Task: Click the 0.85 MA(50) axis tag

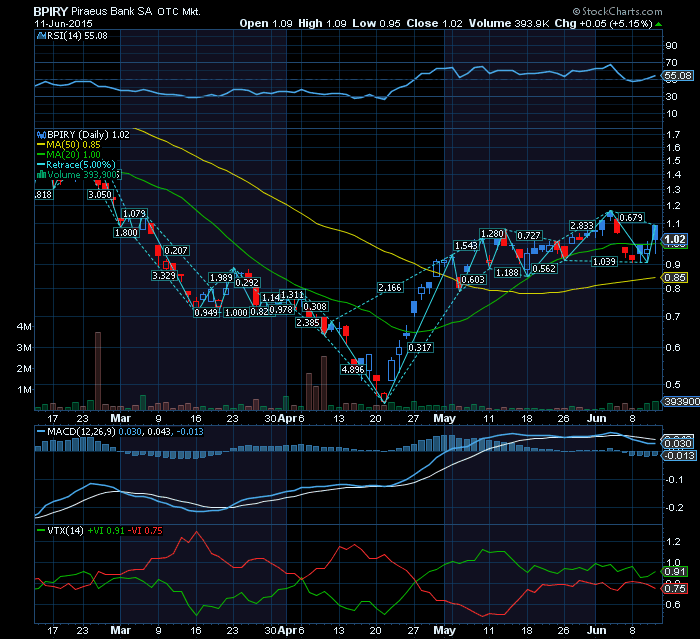Action: [675, 278]
